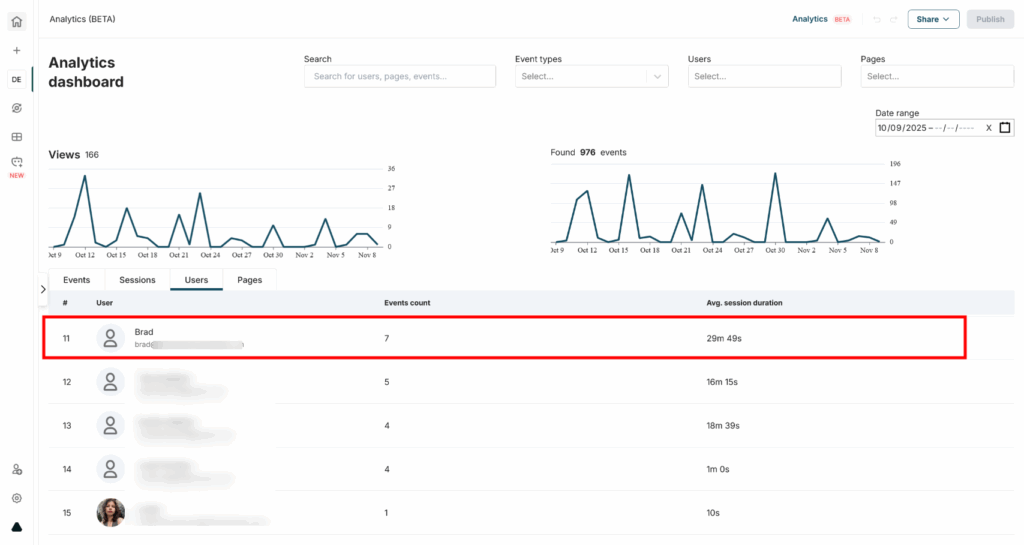Open the NEW-labeled feature icon in sidebar
The width and height of the screenshot is (1024, 545).
(16, 162)
